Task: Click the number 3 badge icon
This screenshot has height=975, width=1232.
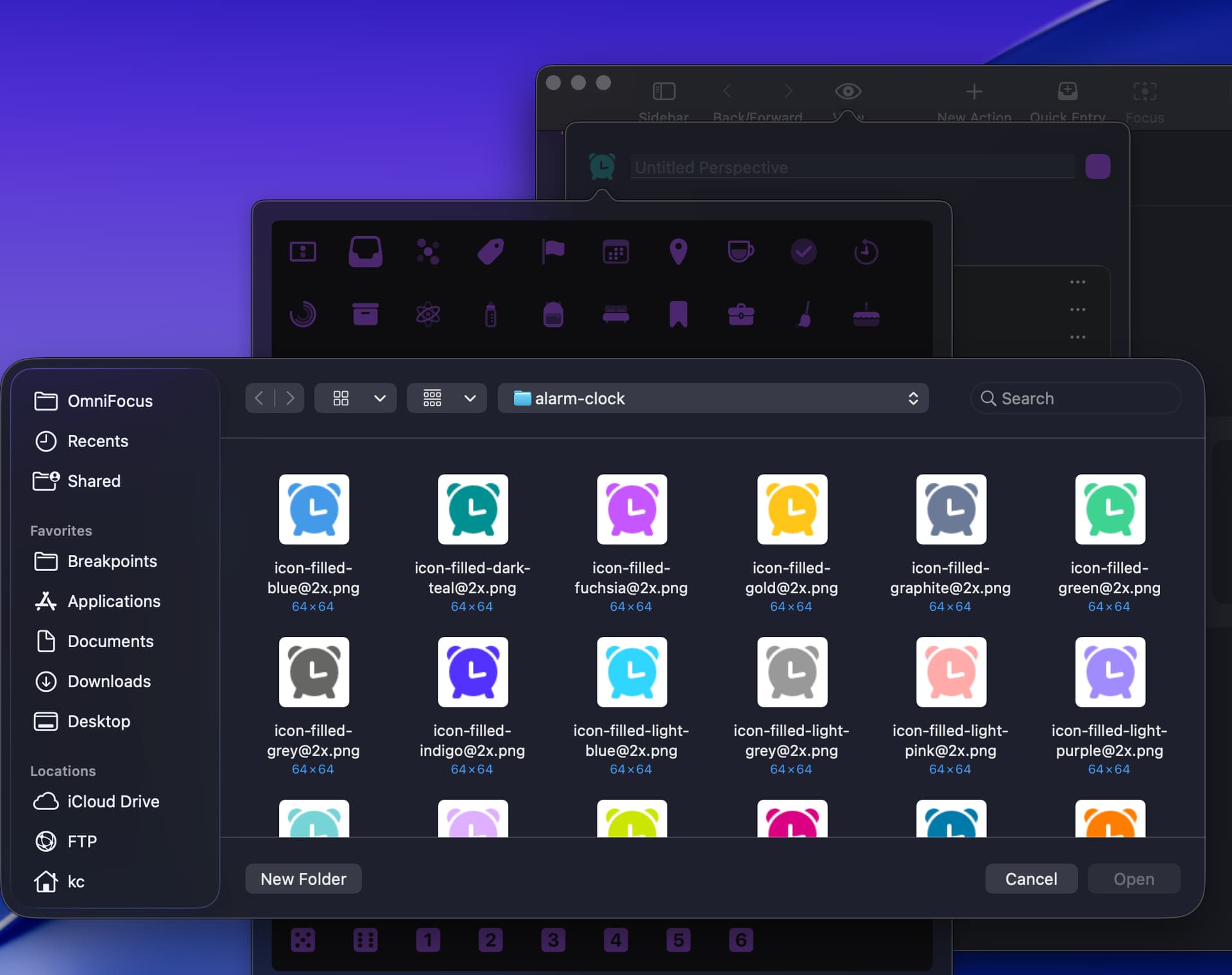Action: point(552,940)
